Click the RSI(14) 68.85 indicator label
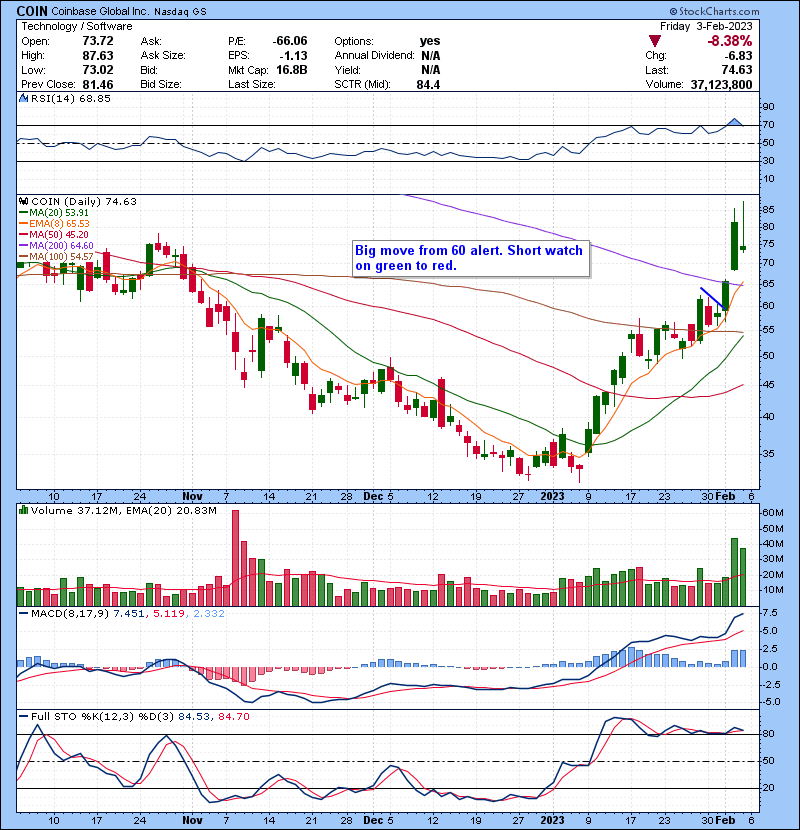This screenshot has height=830, width=800. [71, 98]
